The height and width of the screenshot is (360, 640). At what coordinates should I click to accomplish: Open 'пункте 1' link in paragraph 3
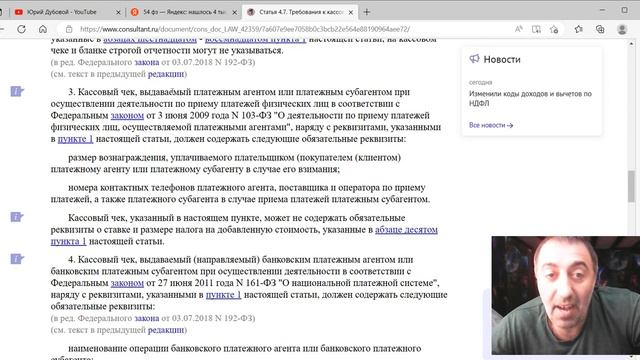[76, 139]
